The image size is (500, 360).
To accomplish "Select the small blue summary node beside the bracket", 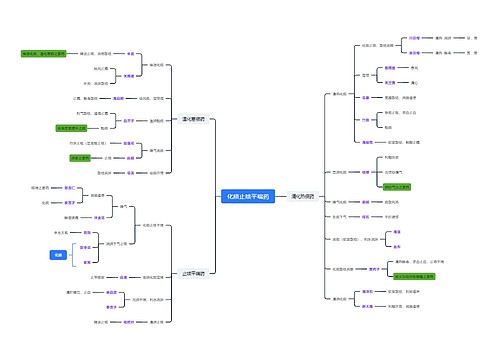I will coord(58,255).
